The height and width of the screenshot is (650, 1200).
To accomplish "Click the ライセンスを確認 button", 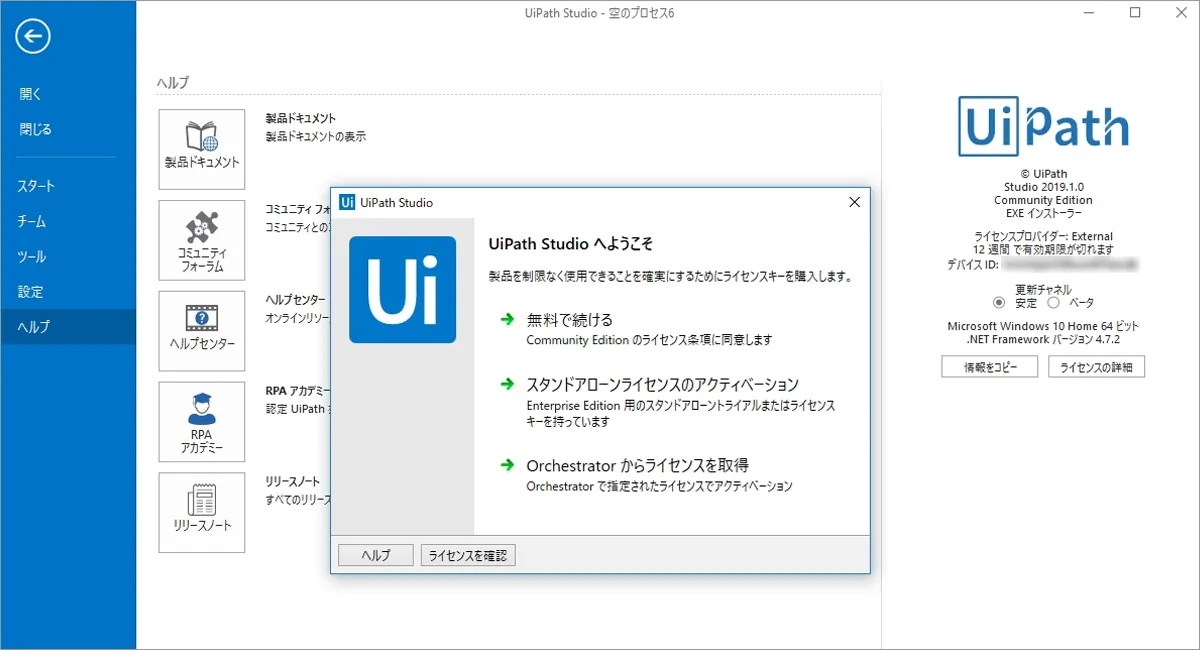I will tap(468, 556).
